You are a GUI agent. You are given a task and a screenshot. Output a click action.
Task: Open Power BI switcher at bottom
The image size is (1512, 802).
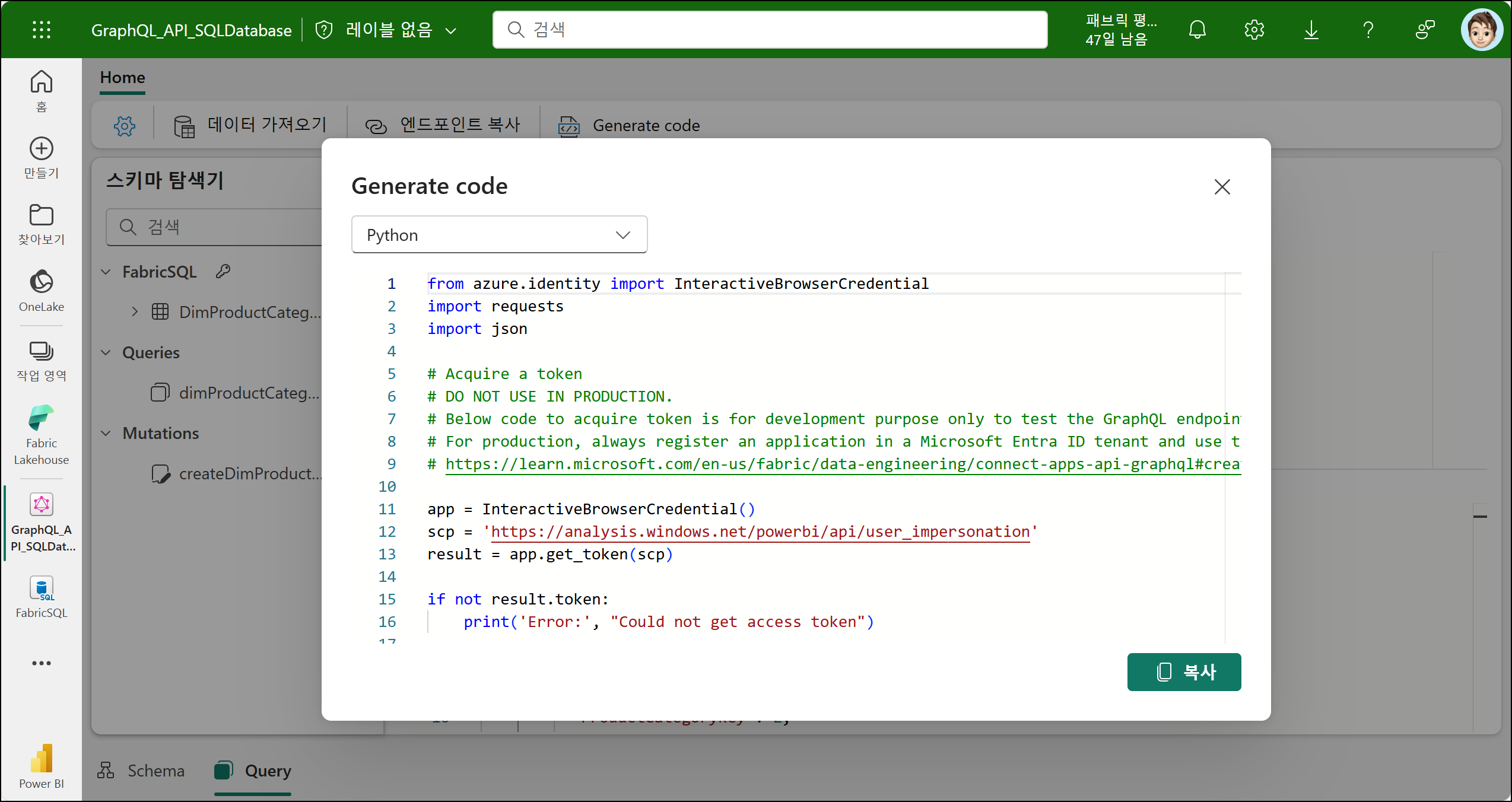click(41, 766)
